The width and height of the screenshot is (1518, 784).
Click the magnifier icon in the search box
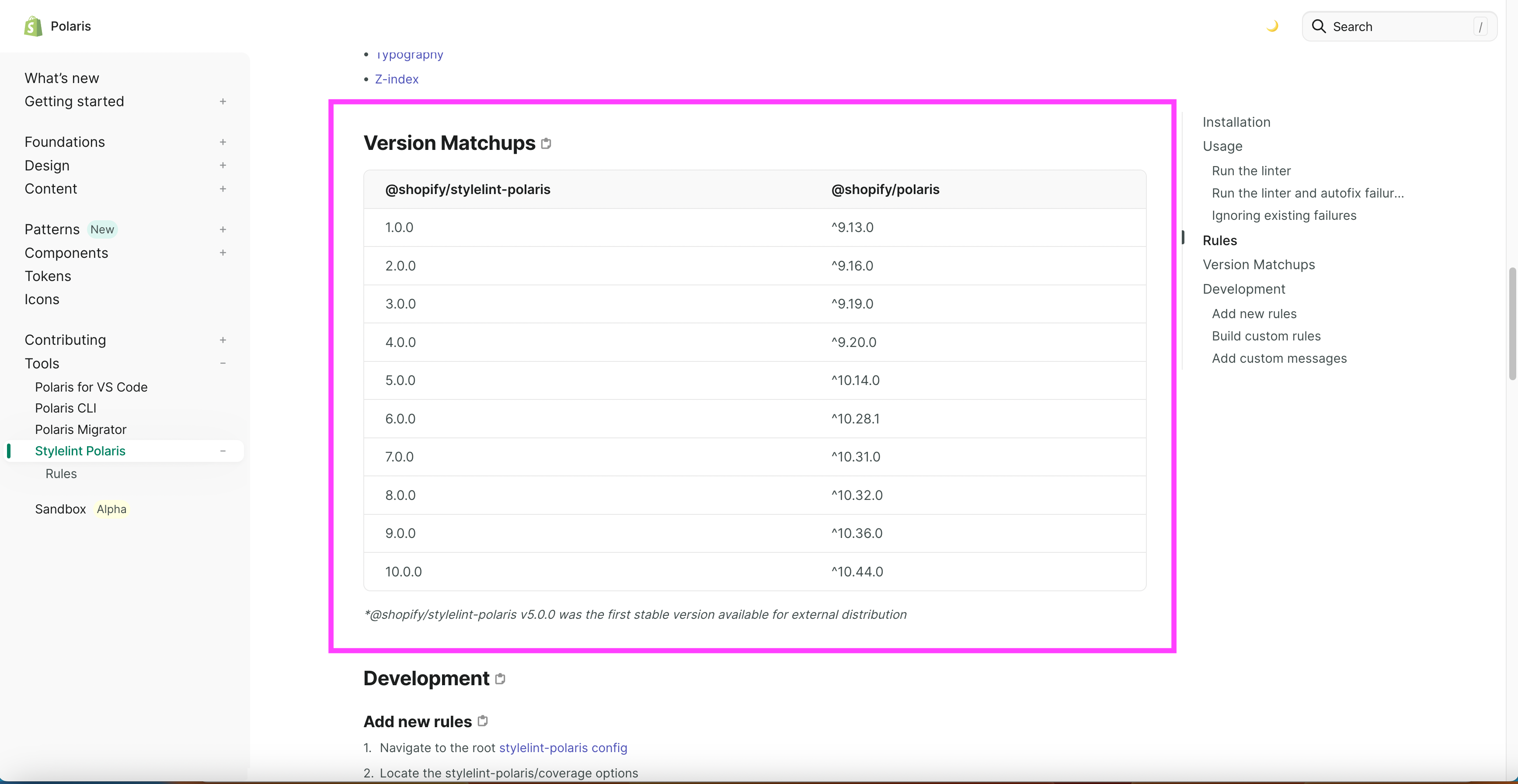click(1318, 27)
